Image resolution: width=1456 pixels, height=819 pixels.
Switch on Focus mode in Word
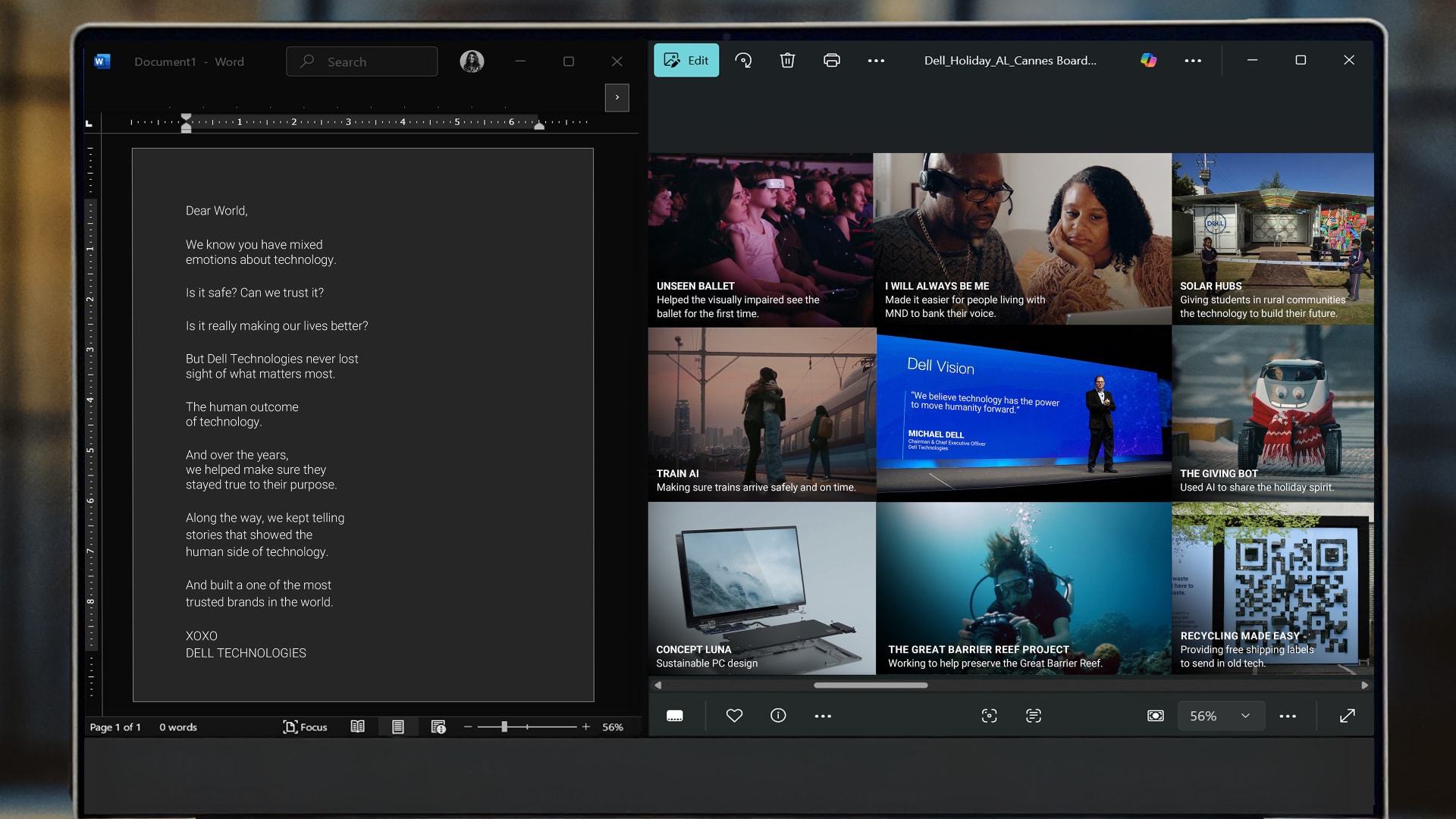click(x=305, y=727)
